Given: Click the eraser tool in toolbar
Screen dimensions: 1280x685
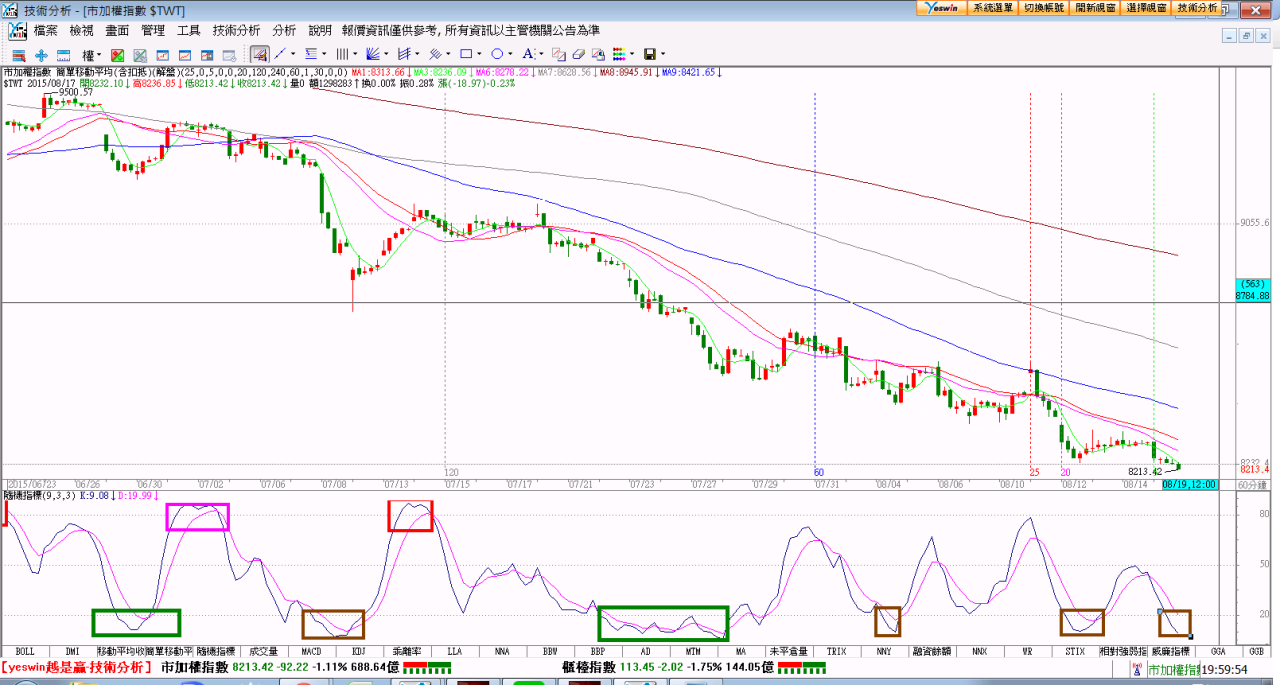Looking at the screenshot, I should [x=578, y=54].
